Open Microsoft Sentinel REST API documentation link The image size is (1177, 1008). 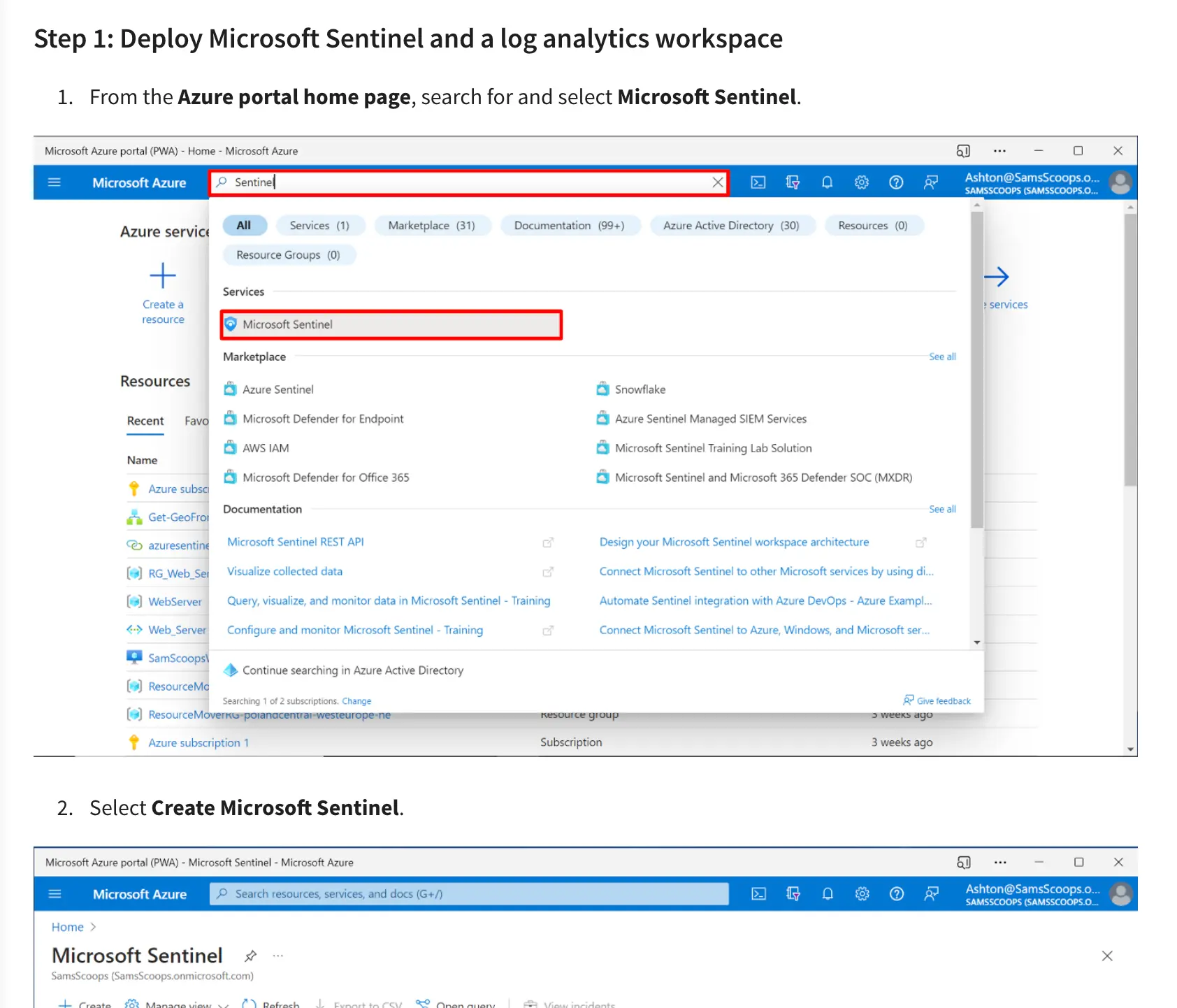(x=296, y=542)
